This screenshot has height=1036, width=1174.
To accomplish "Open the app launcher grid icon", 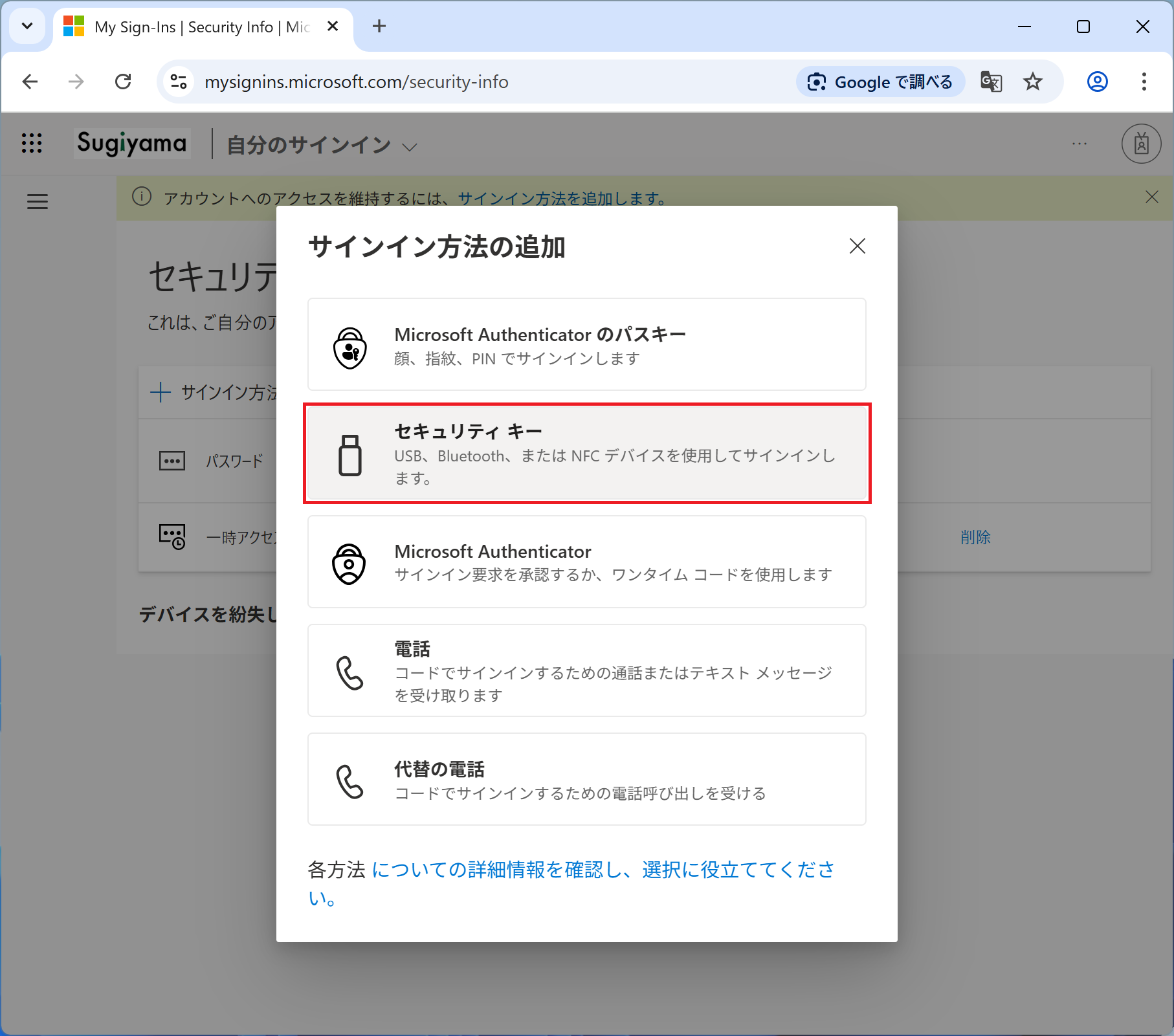I will [31, 143].
